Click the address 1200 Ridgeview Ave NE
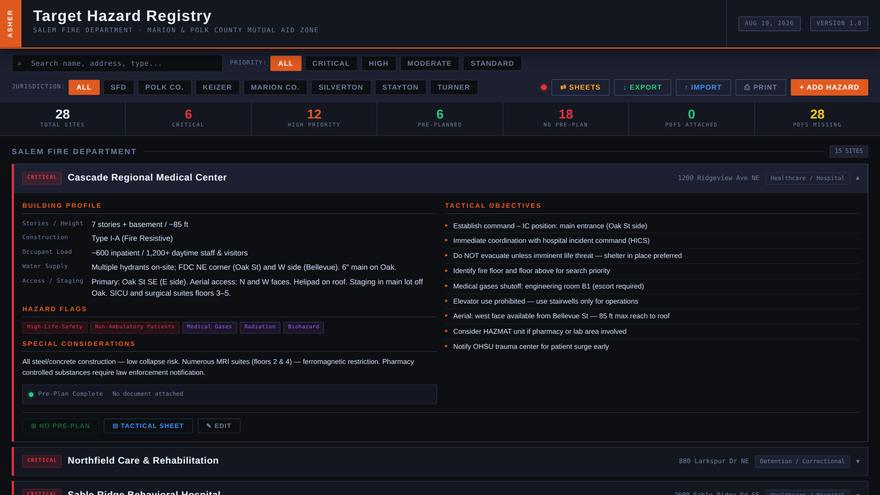The width and height of the screenshot is (880, 495). pos(718,178)
